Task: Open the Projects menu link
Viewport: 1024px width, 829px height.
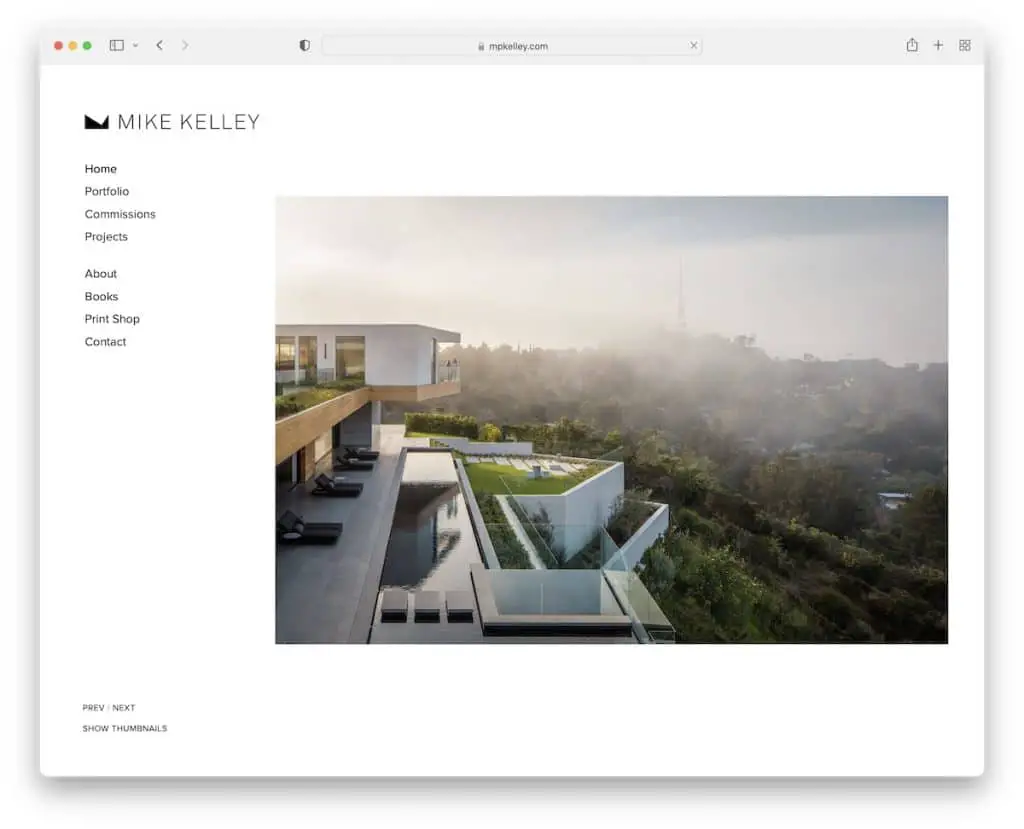Action: pyautogui.click(x=106, y=236)
